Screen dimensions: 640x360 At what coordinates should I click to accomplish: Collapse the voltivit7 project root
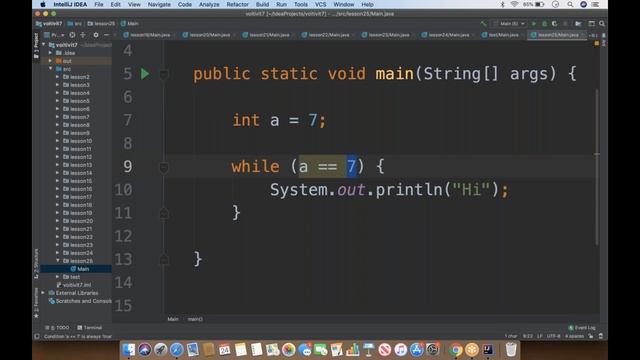(x=44, y=44)
